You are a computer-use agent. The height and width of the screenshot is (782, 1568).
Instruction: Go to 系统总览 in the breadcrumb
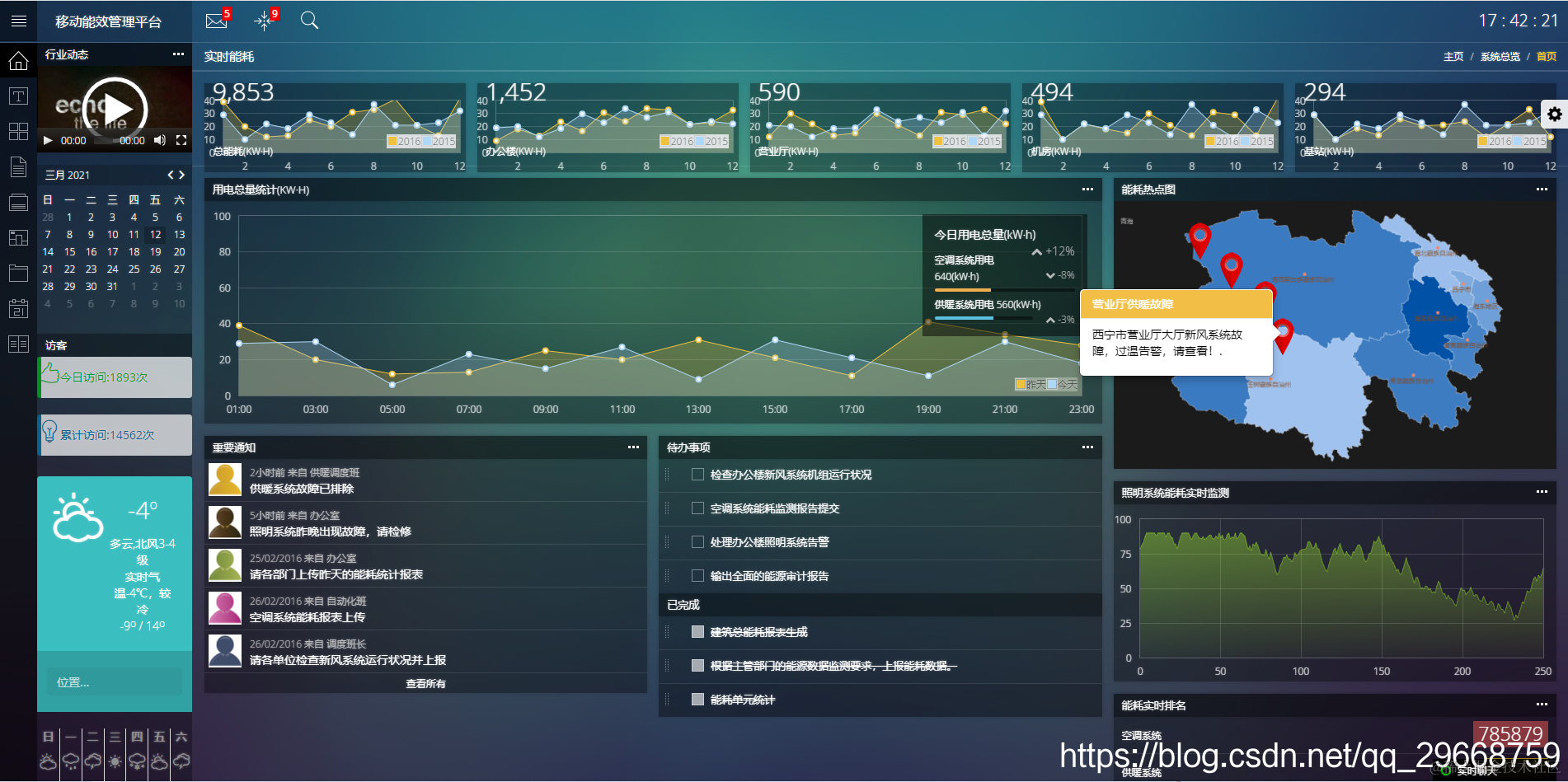click(1500, 57)
